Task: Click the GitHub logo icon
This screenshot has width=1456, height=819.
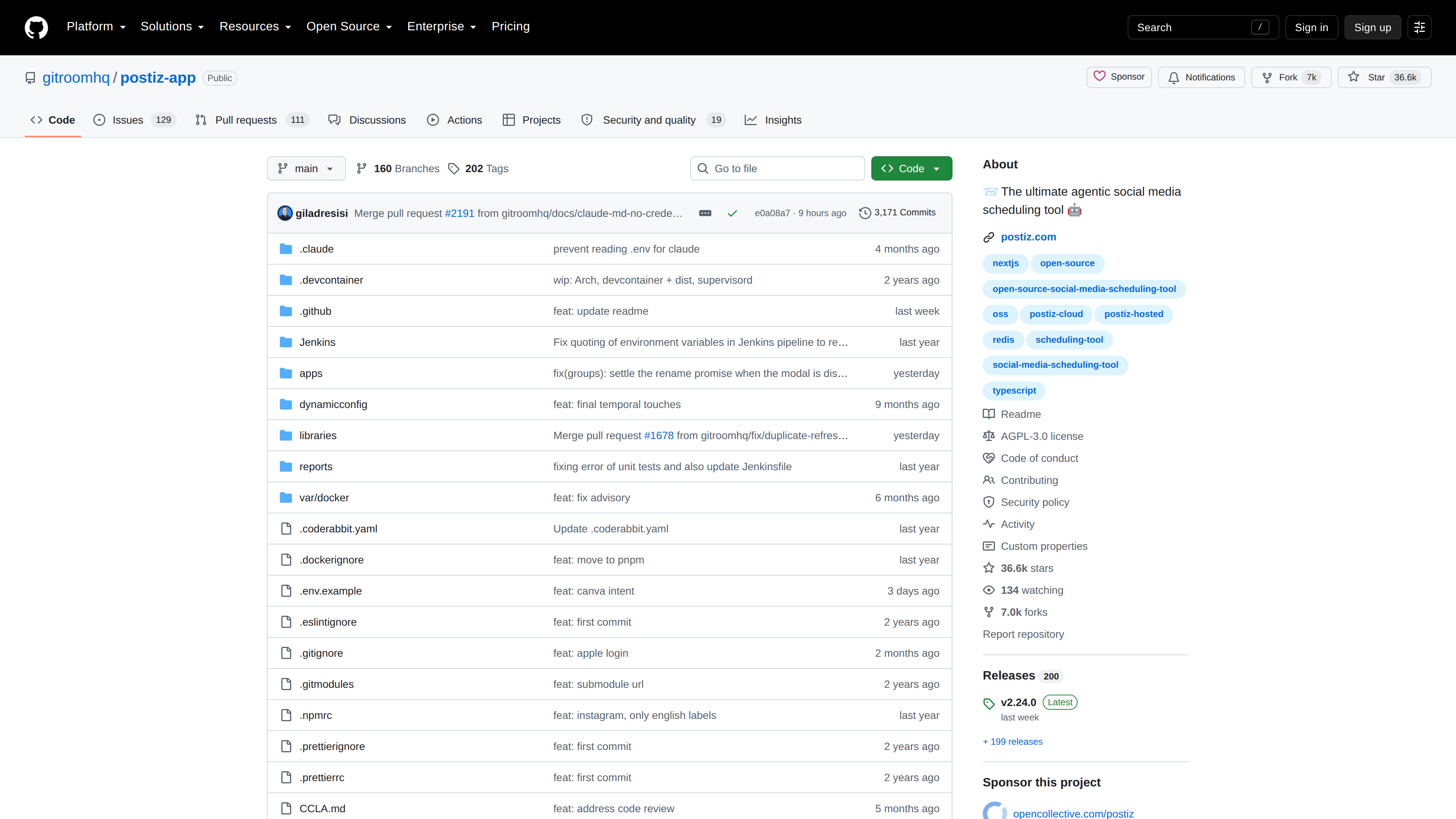Action: click(x=36, y=27)
